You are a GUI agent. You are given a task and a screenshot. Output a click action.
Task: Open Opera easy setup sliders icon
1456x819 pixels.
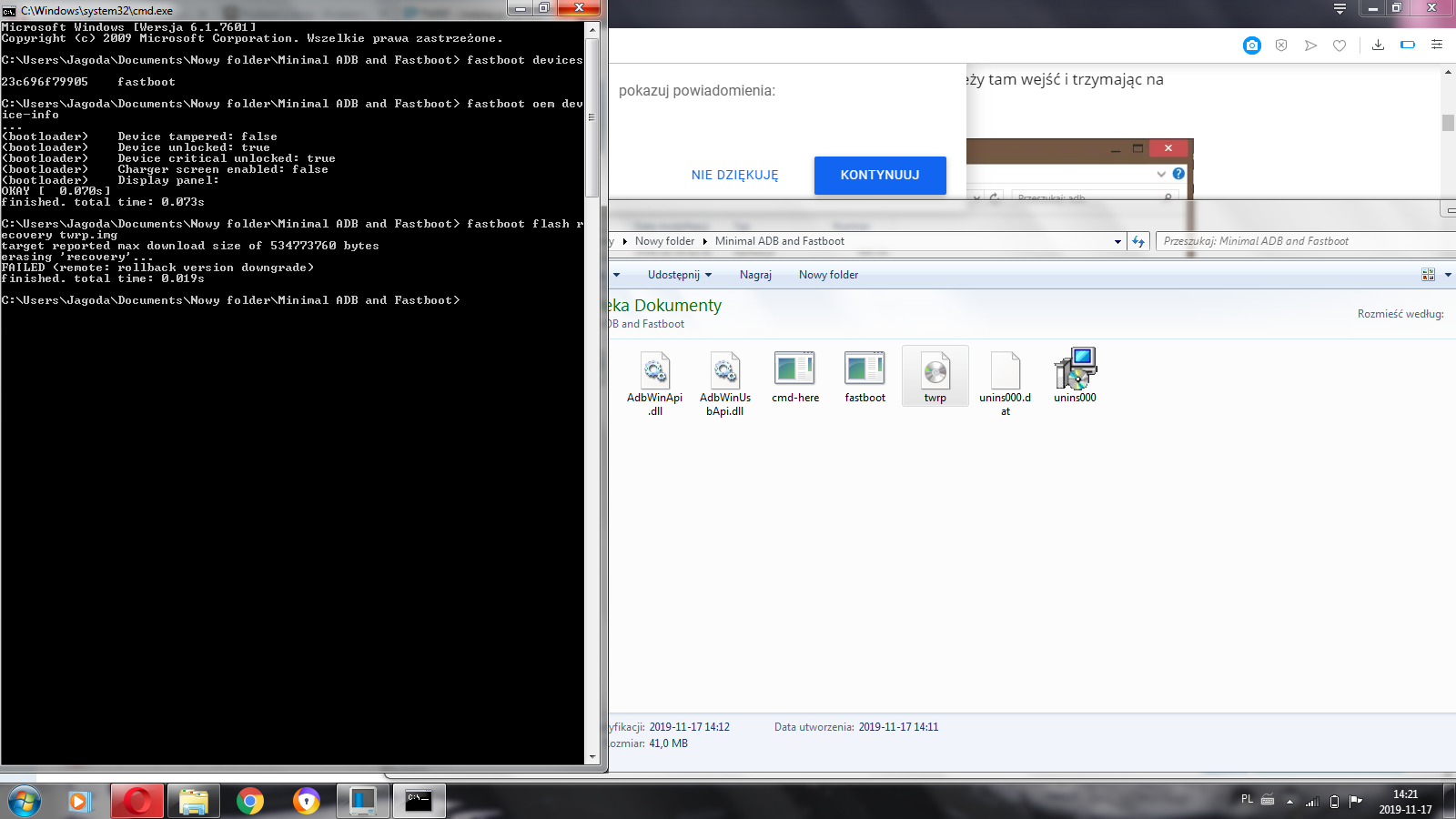tap(1437, 45)
